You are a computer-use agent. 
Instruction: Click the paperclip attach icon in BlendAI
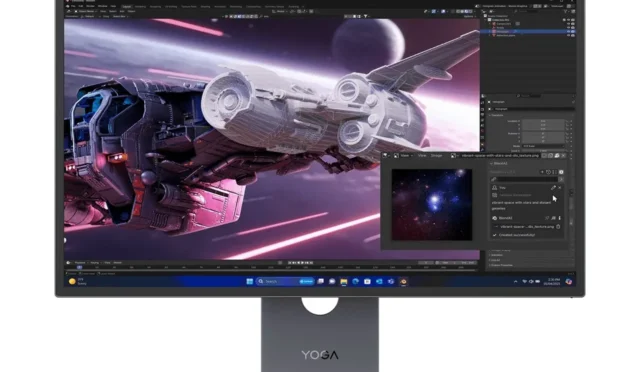[493, 179]
